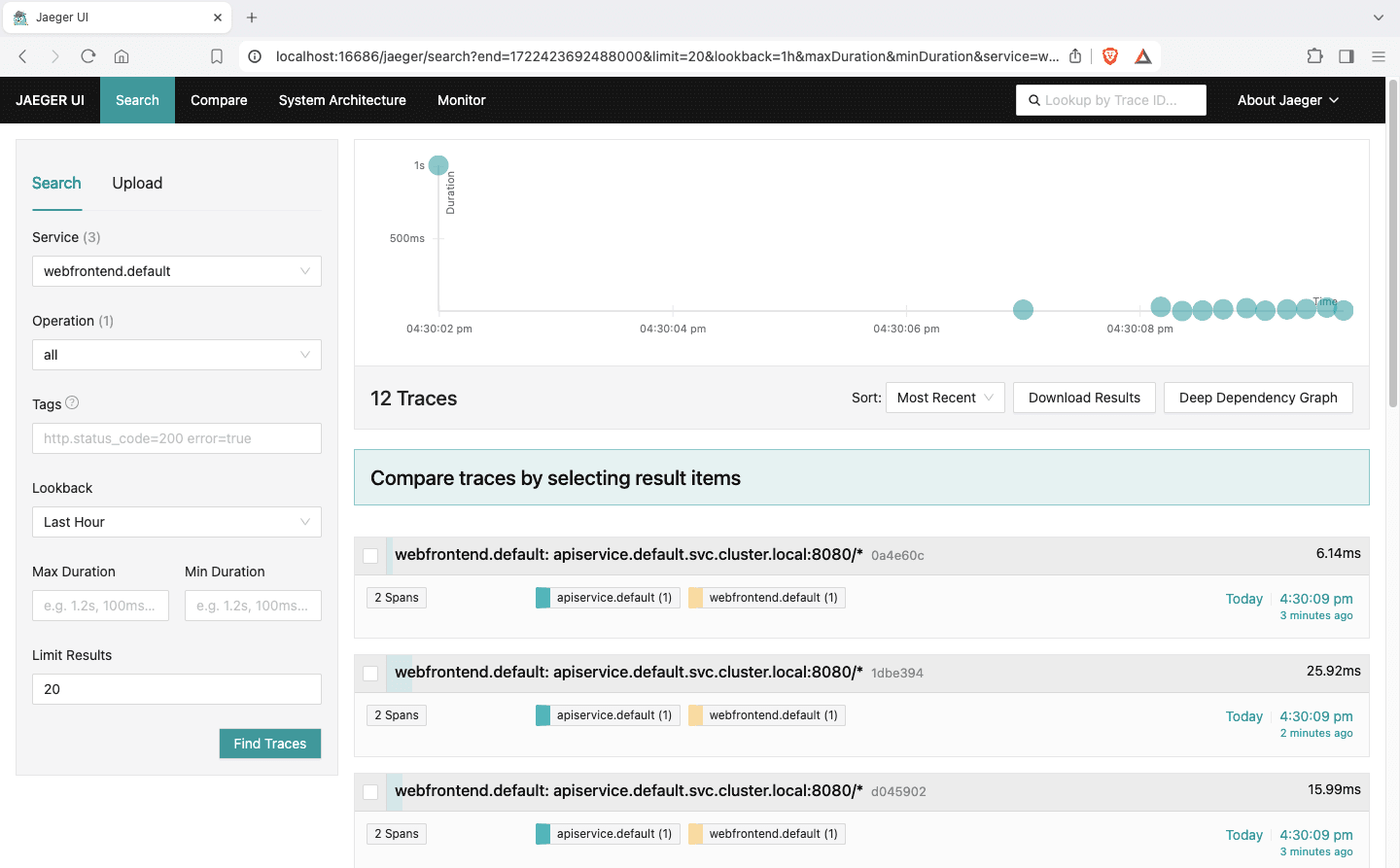Go to System Architecture

342,100
